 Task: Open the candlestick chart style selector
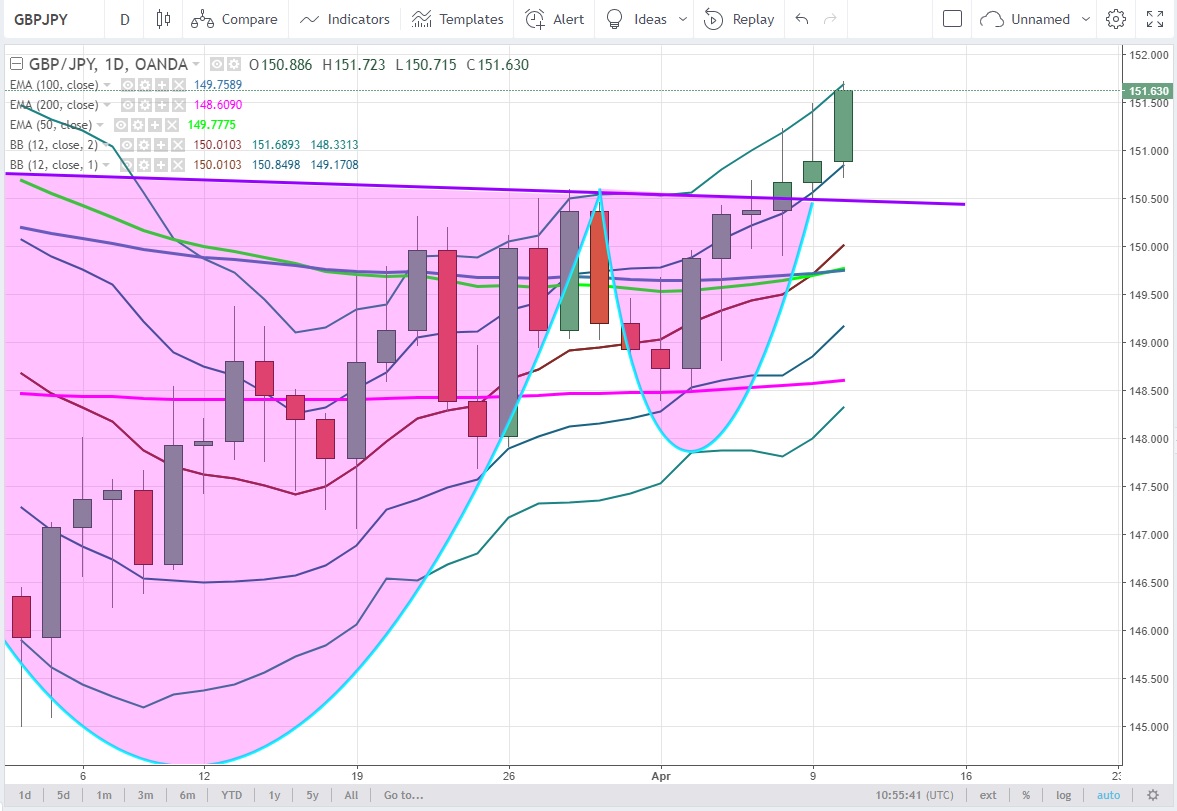164,19
